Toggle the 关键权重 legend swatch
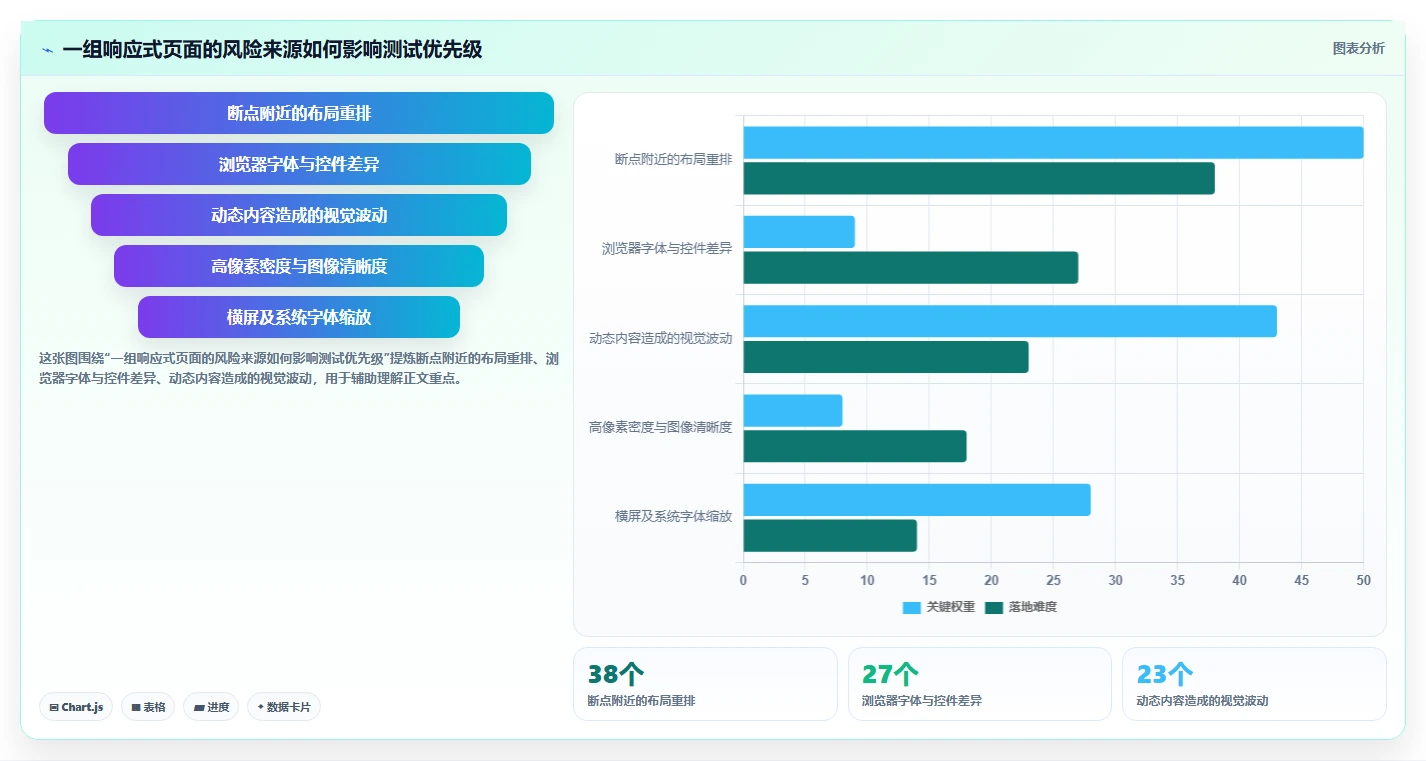1426x761 pixels. click(x=911, y=607)
